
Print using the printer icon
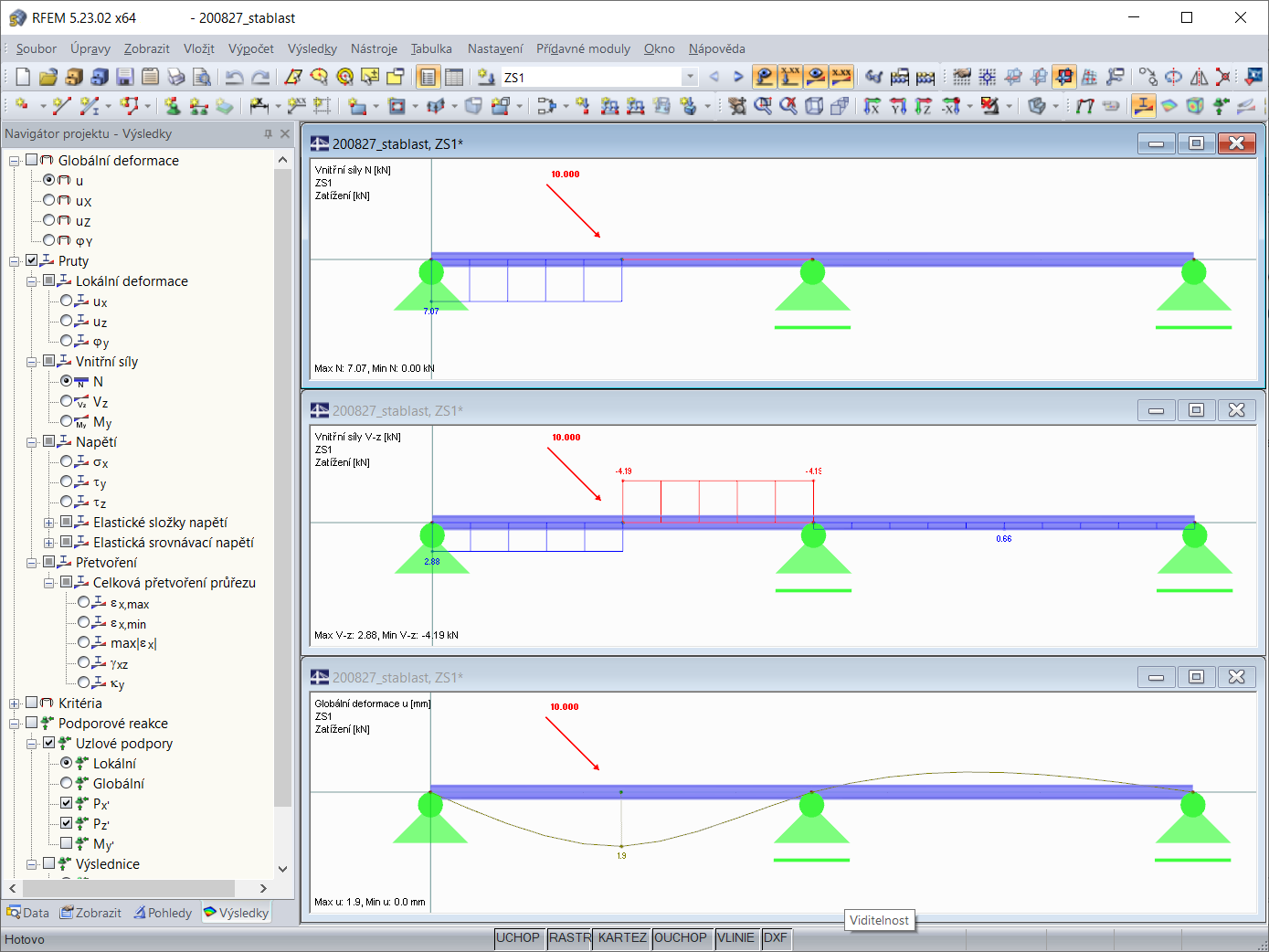[x=176, y=77]
